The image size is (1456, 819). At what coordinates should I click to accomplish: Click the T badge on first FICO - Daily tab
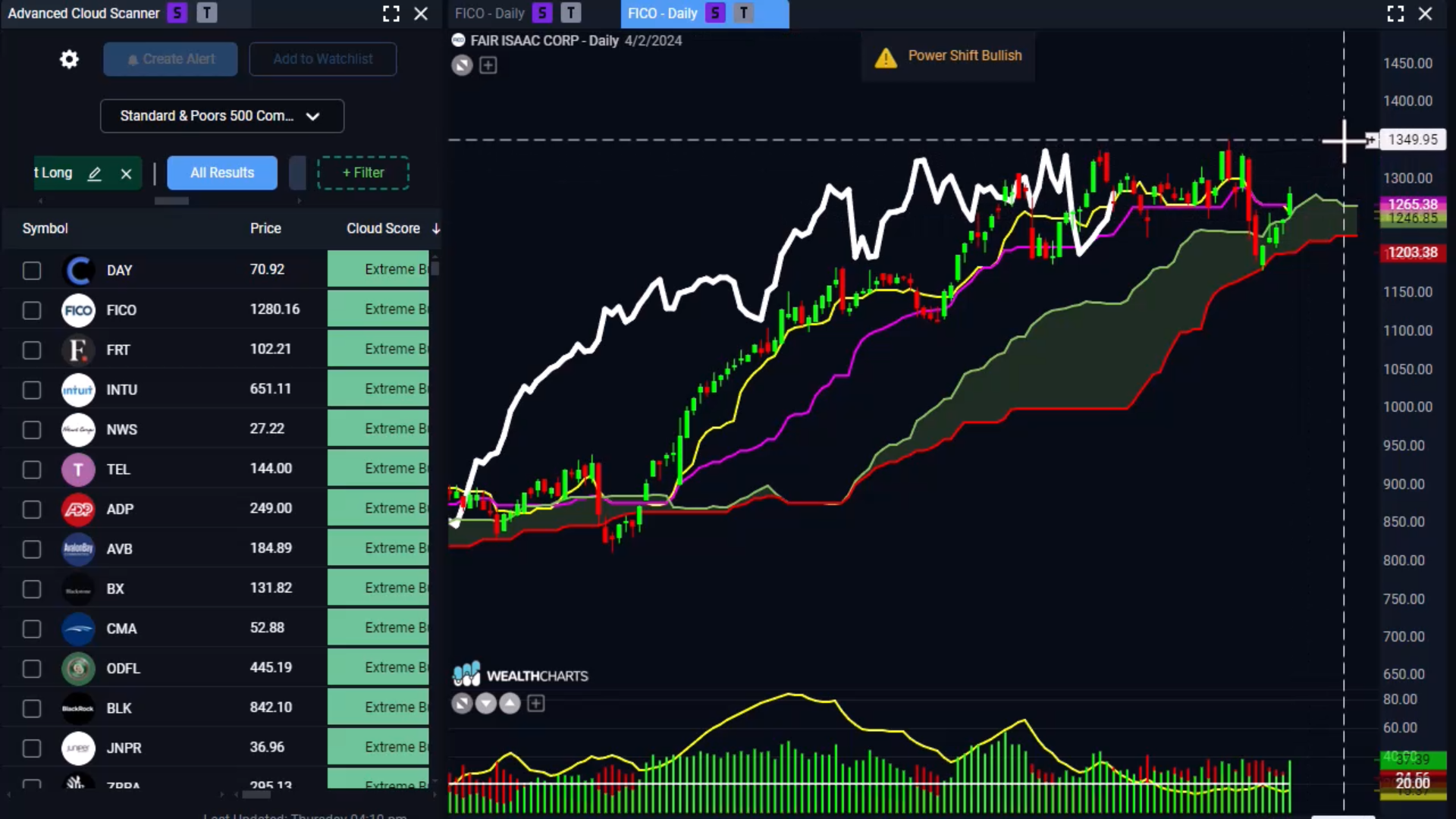[x=571, y=13]
